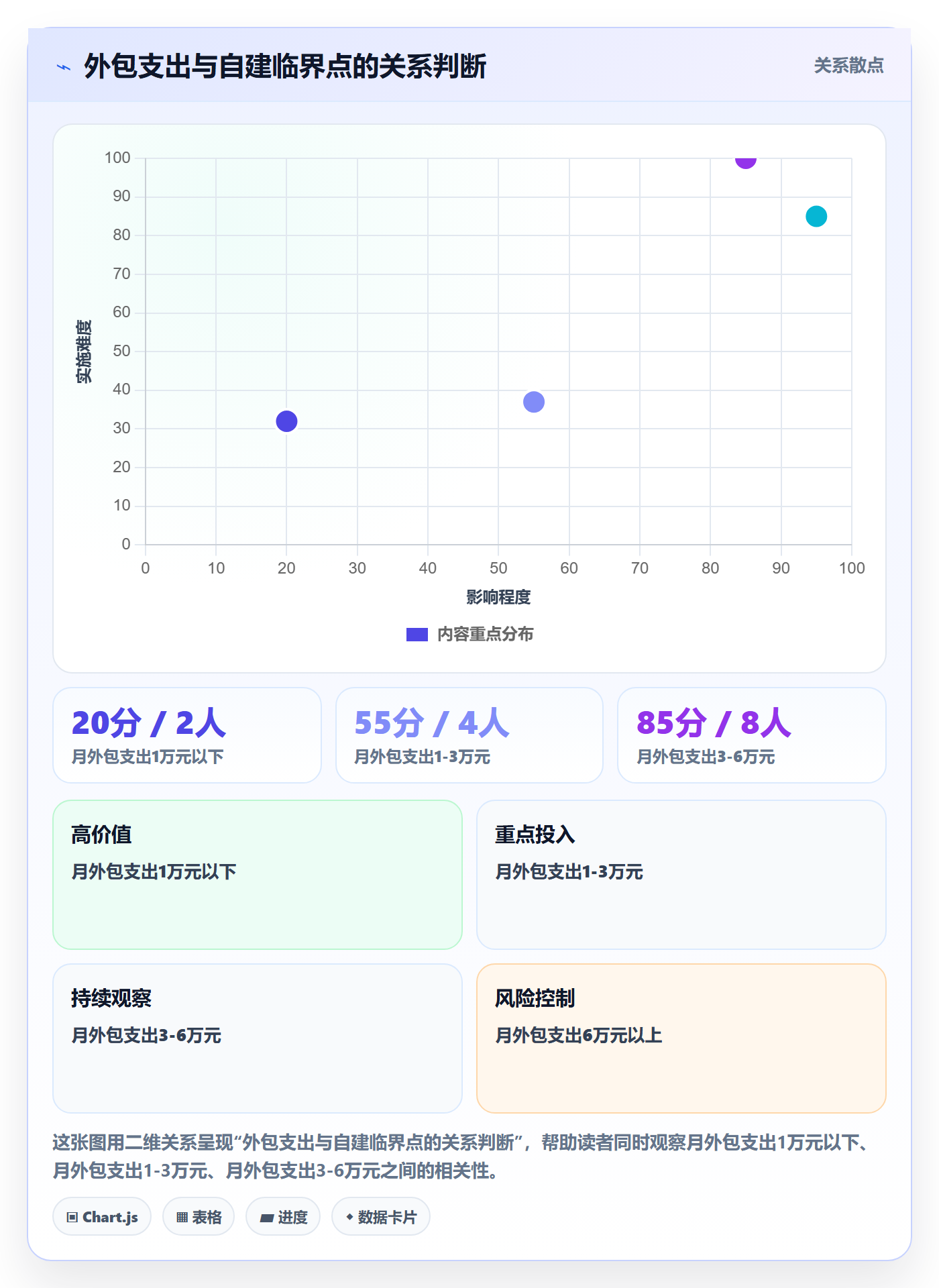
Task: Click the lightning bolt icon beside the title
Action: (x=64, y=67)
